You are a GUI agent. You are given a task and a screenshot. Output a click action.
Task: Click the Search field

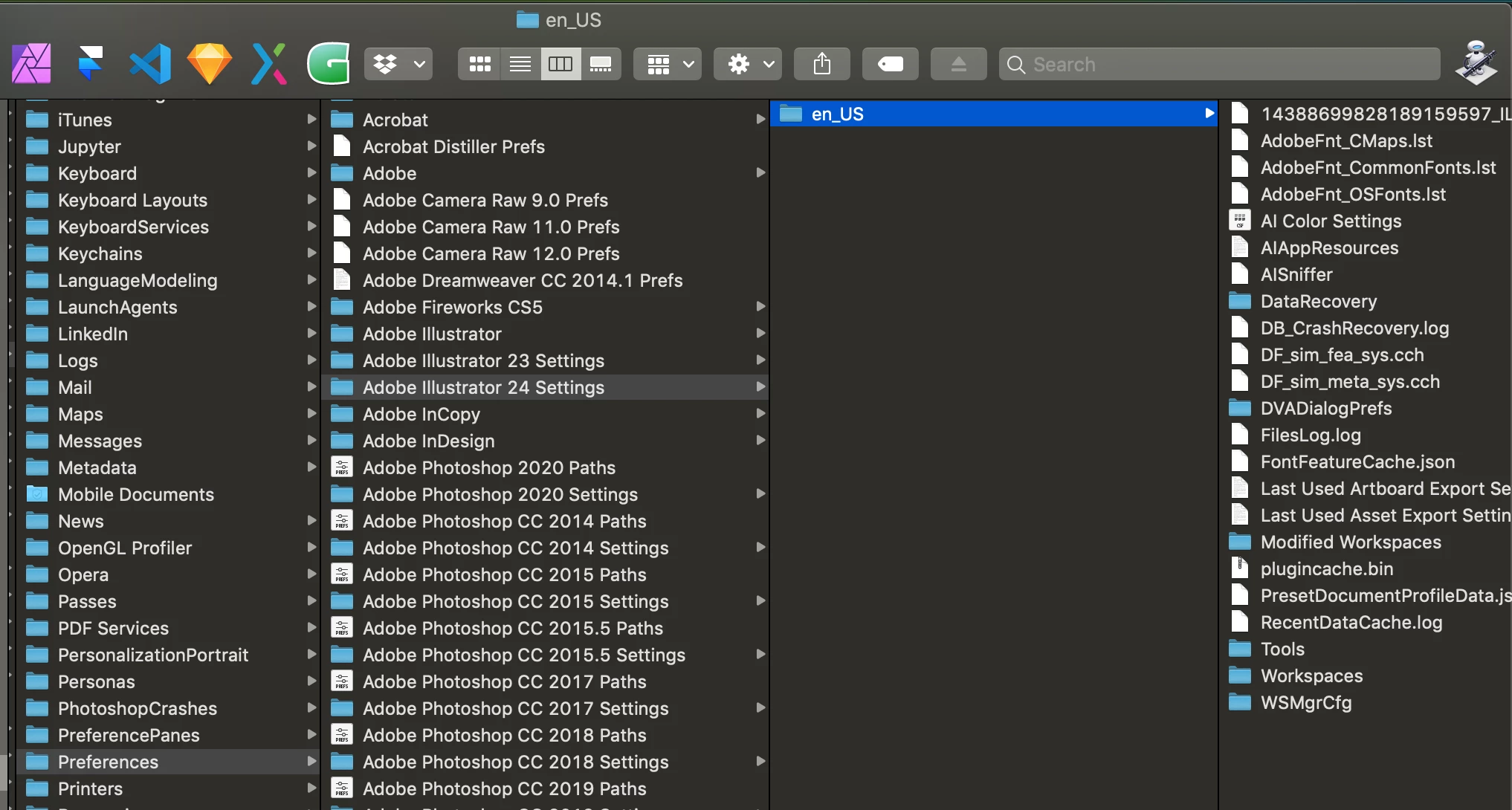pyautogui.click(x=1219, y=64)
